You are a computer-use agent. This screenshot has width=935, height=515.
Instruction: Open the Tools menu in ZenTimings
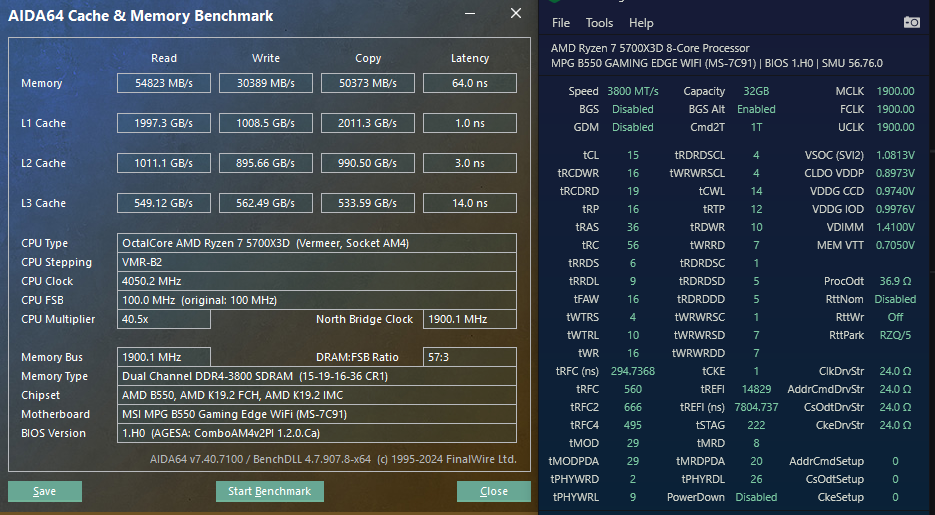point(599,23)
